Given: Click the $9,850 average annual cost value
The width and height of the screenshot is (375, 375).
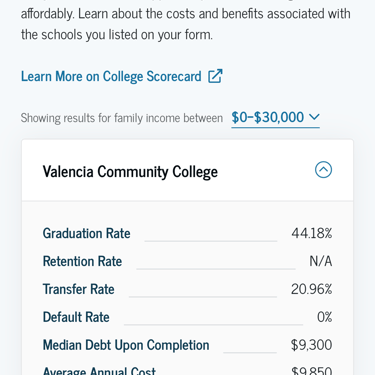Looking at the screenshot, I should [311, 370].
